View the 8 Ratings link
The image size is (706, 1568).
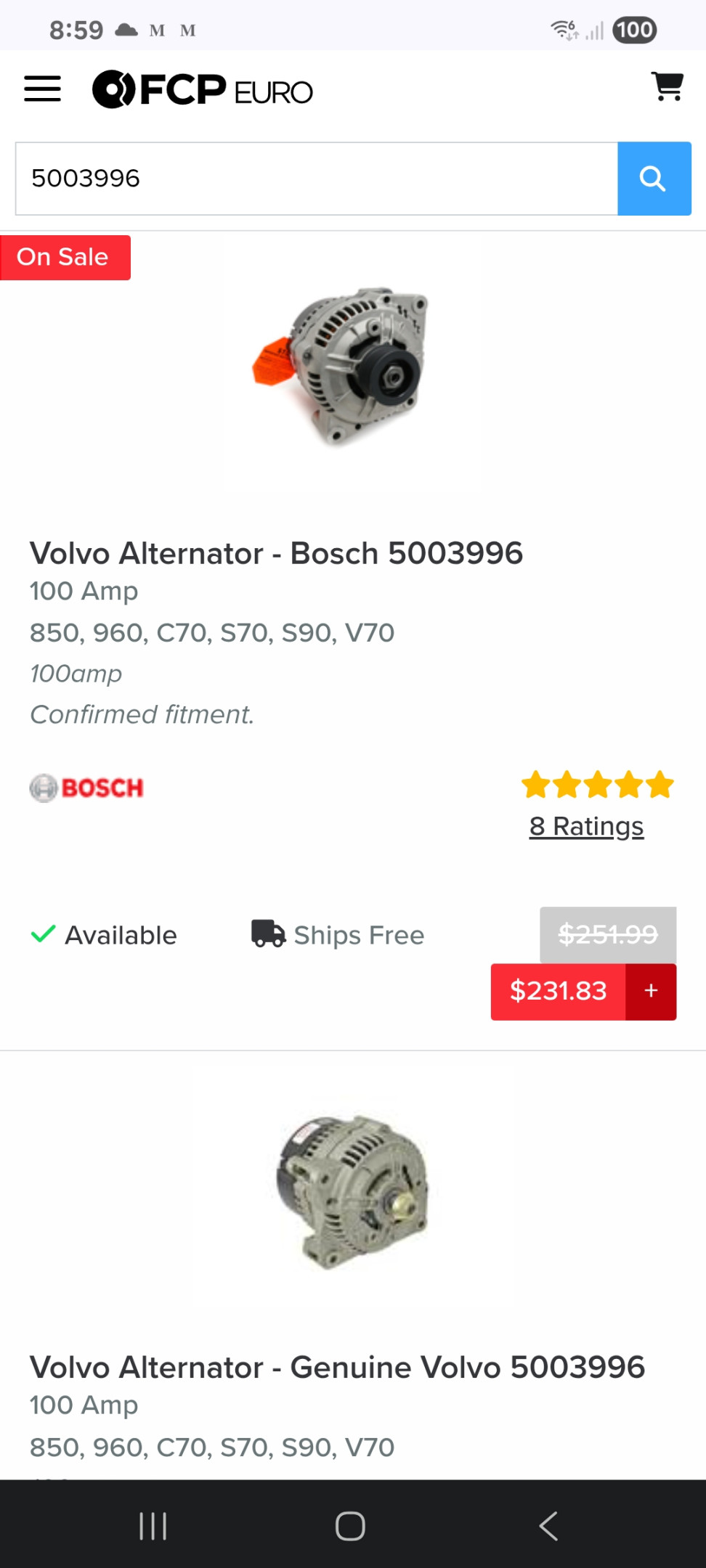pyautogui.click(x=586, y=826)
